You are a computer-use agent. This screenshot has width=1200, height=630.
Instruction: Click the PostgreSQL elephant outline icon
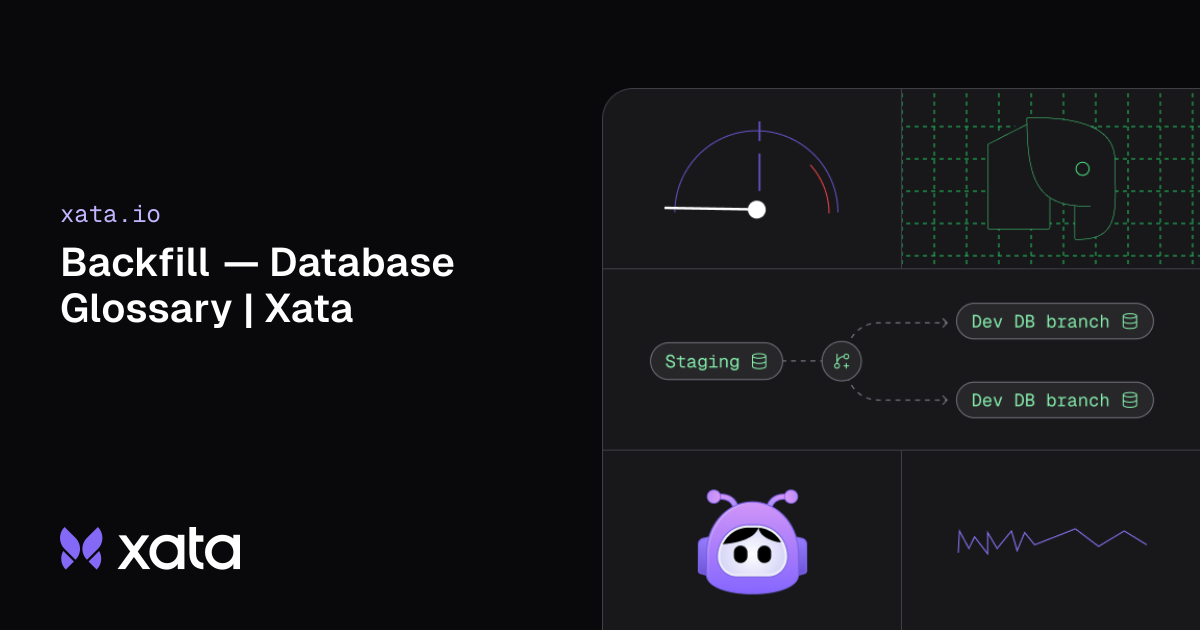(1051, 178)
